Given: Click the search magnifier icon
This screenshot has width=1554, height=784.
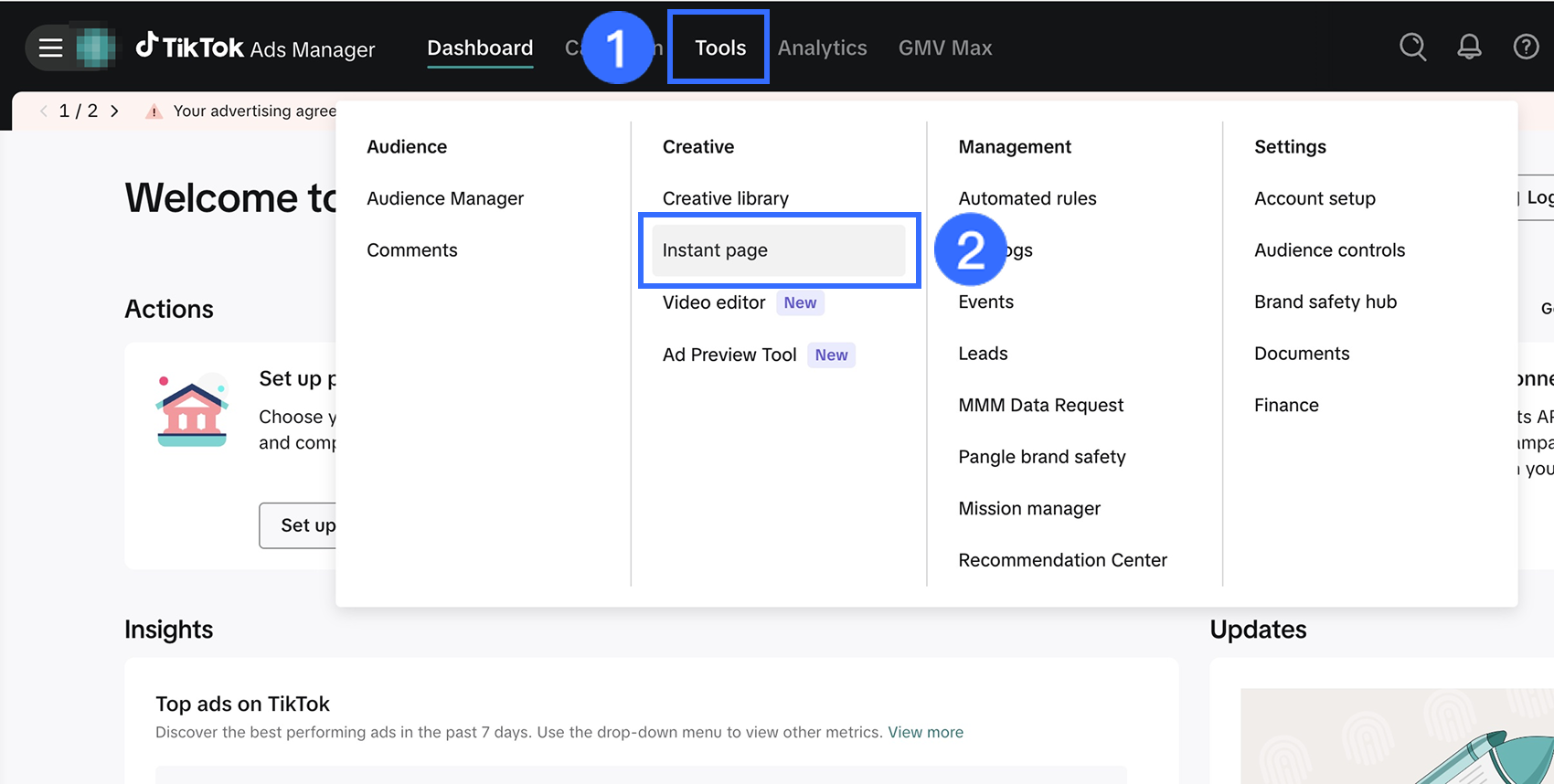Looking at the screenshot, I should 1412,47.
